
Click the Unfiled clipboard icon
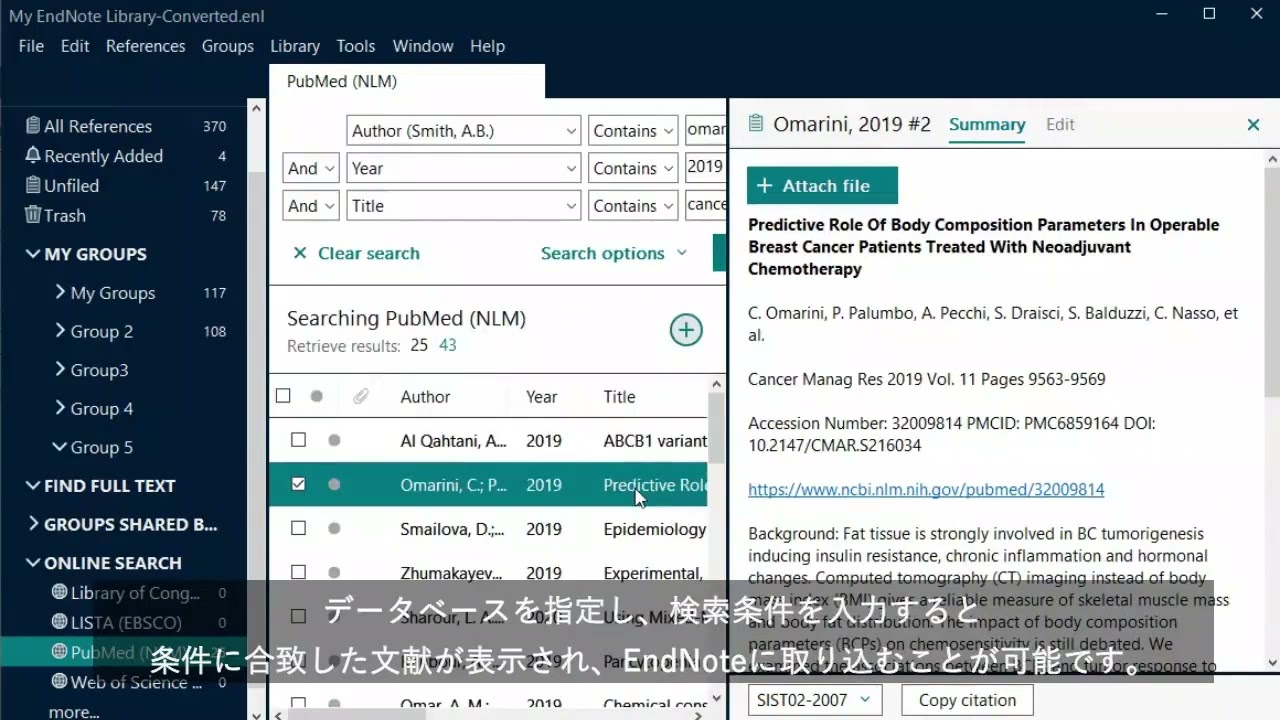coord(33,185)
